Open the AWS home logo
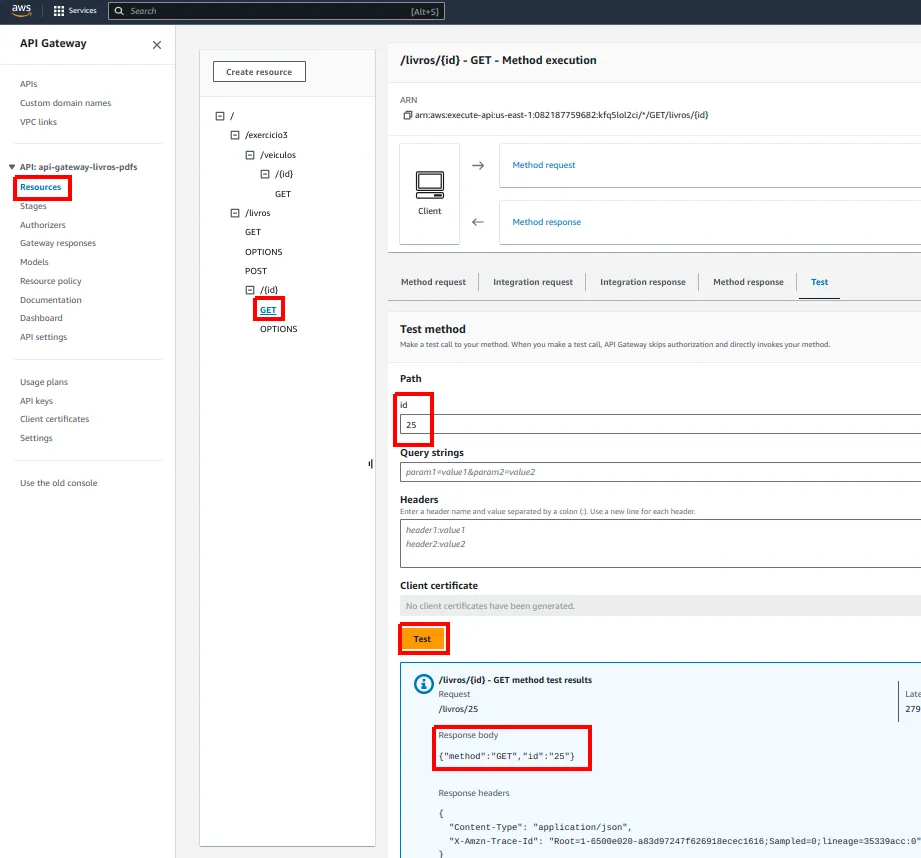This screenshot has width=921, height=858. 21,11
